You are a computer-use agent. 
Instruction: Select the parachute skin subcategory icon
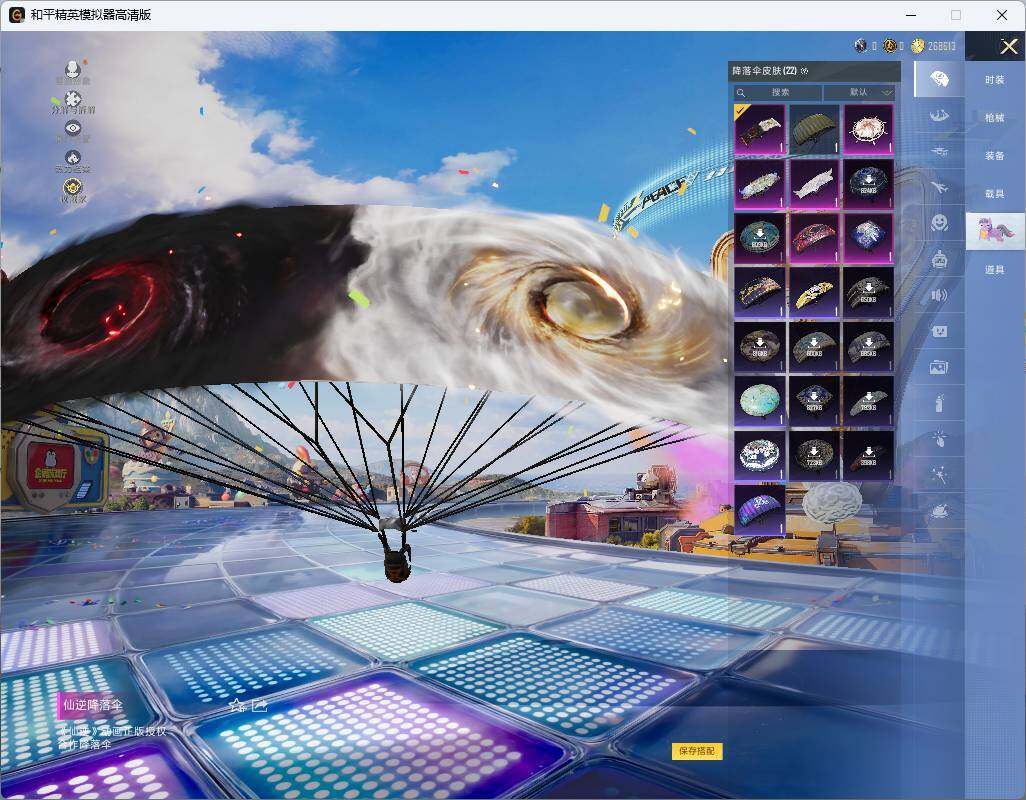(x=939, y=79)
